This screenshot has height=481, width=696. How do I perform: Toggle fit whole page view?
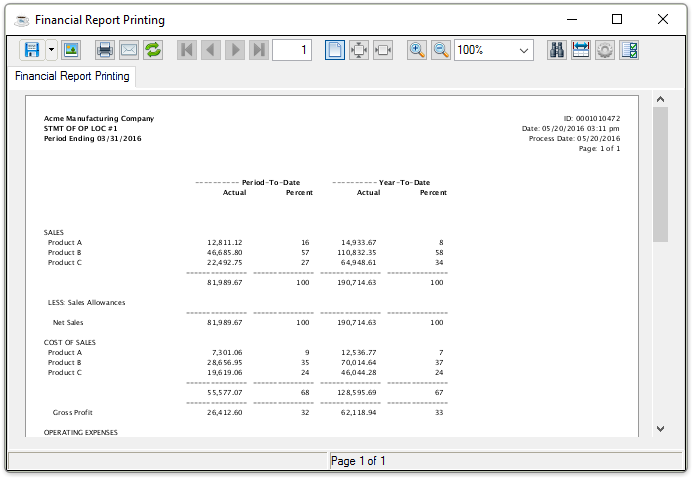point(359,50)
